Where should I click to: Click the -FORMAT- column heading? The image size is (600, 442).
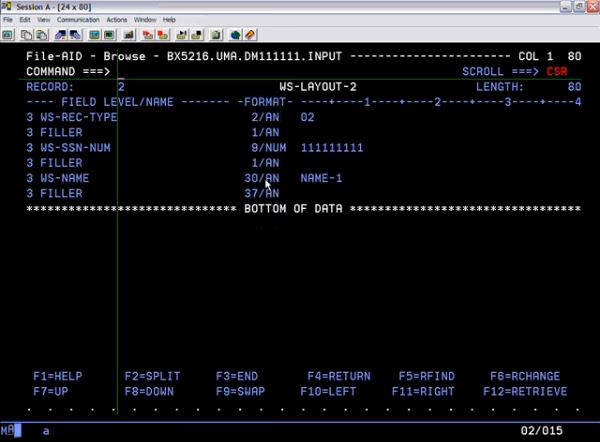265,102
